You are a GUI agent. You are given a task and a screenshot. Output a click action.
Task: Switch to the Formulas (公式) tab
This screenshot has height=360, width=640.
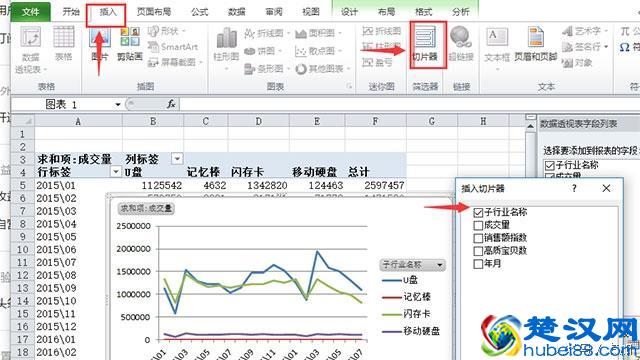coord(200,12)
